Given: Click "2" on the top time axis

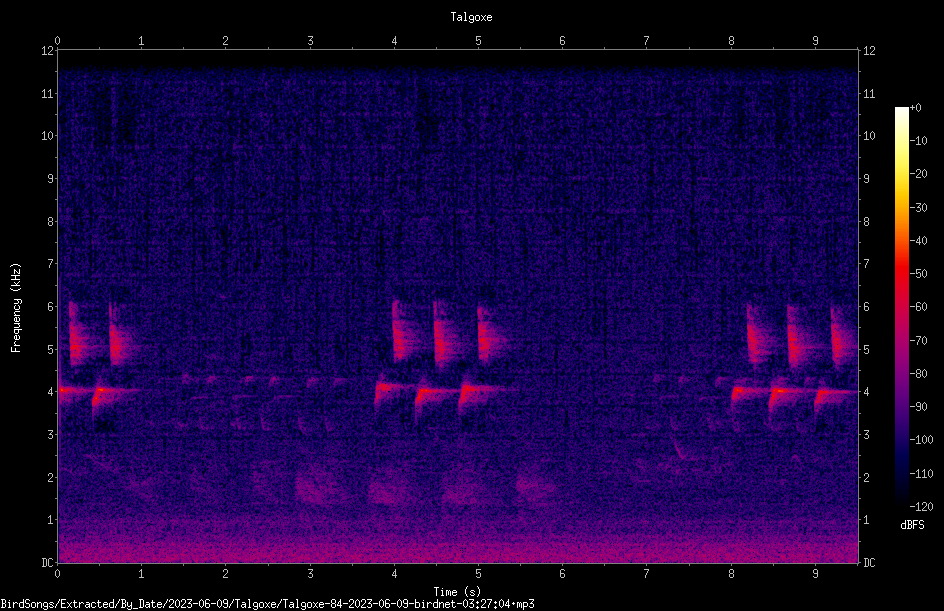Looking at the screenshot, I should (226, 41).
